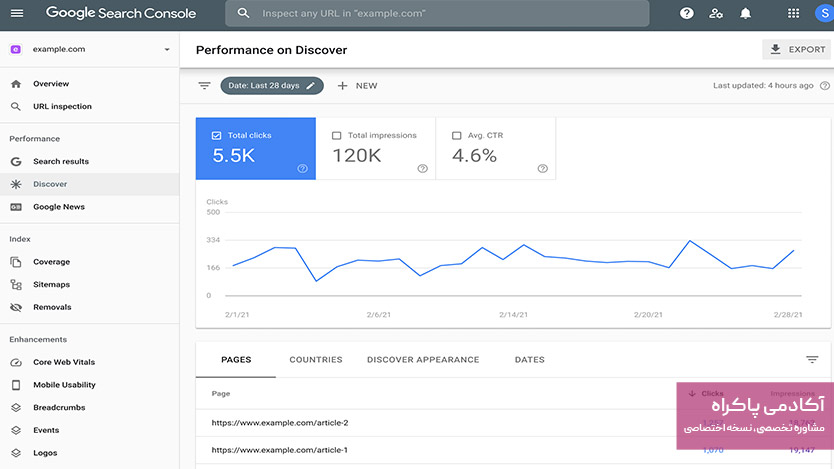Expand the example.com property dropdown arrow
The height and width of the screenshot is (469, 834).
coord(167,49)
